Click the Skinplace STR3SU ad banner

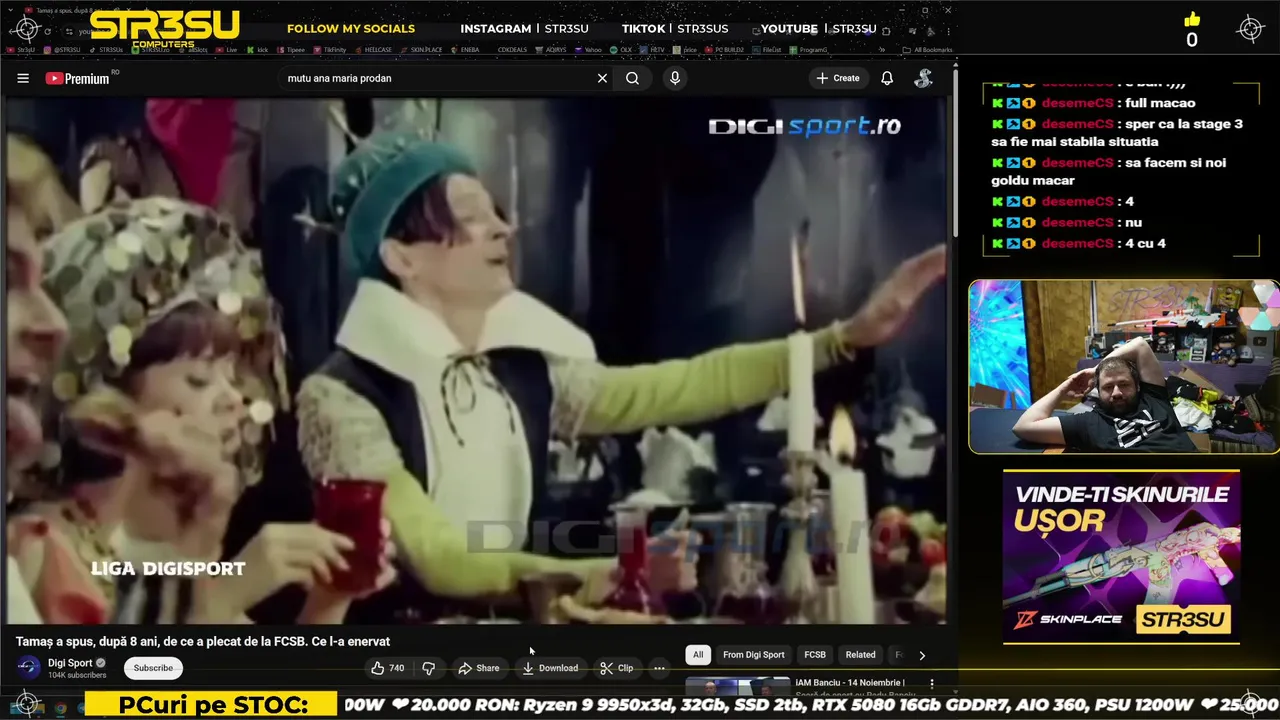coord(1121,556)
